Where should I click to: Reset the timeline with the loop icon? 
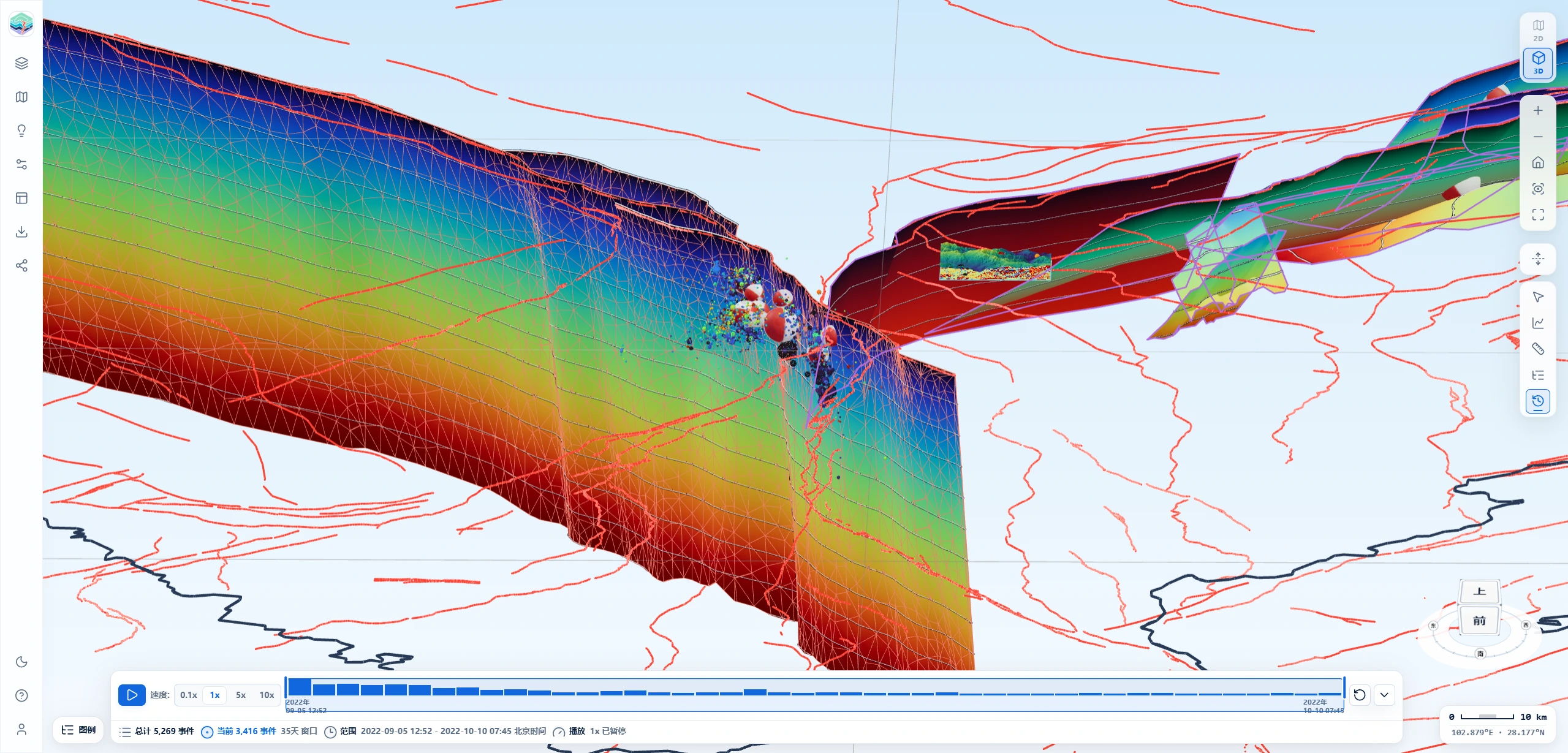pos(1360,695)
